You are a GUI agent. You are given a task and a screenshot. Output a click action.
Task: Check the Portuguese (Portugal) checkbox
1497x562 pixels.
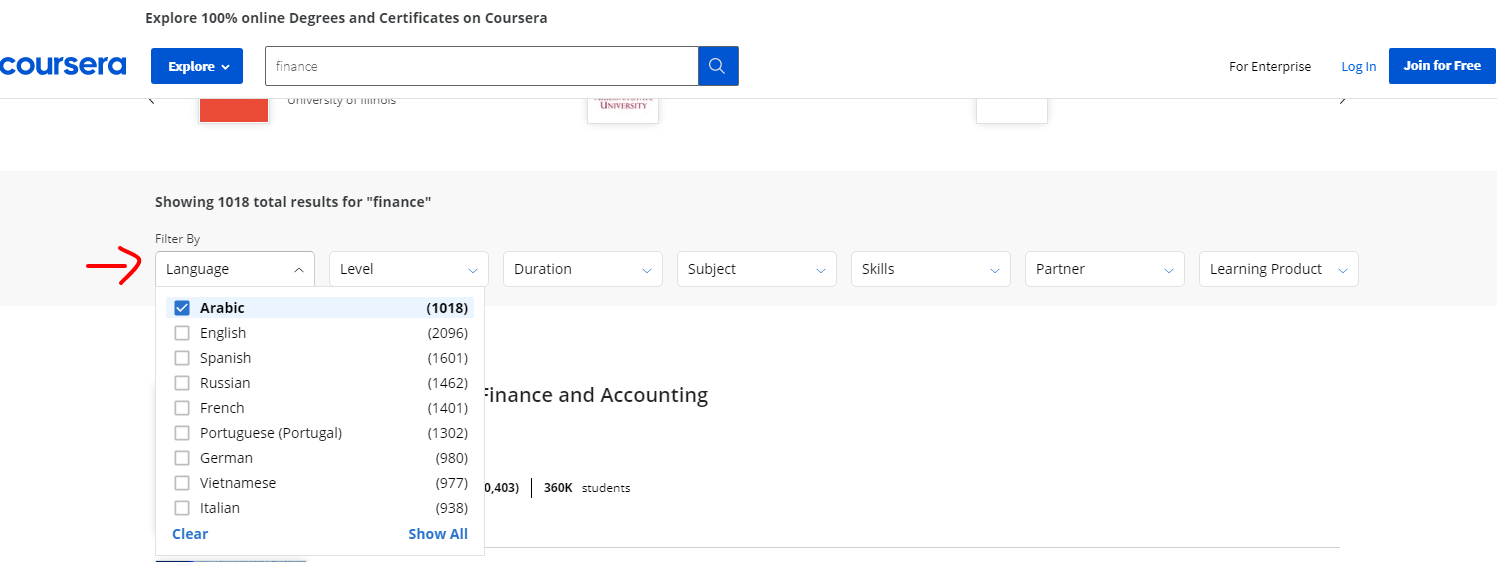(x=182, y=433)
